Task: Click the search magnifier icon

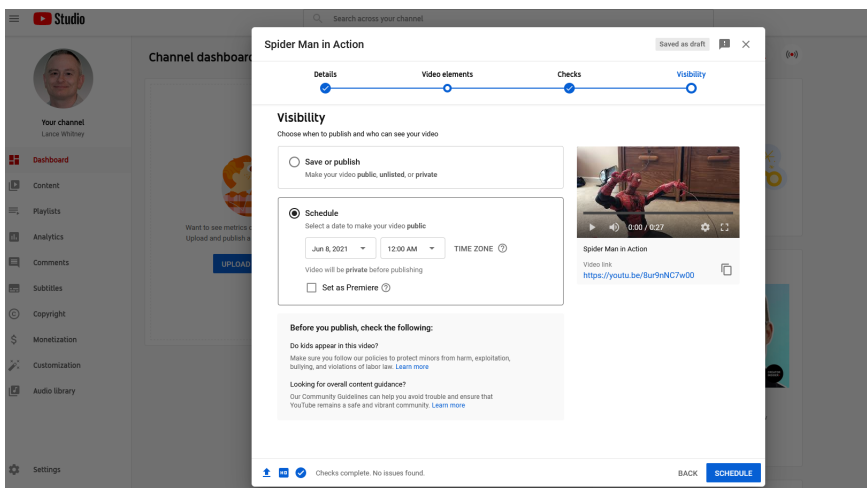Action: (x=317, y=18)
